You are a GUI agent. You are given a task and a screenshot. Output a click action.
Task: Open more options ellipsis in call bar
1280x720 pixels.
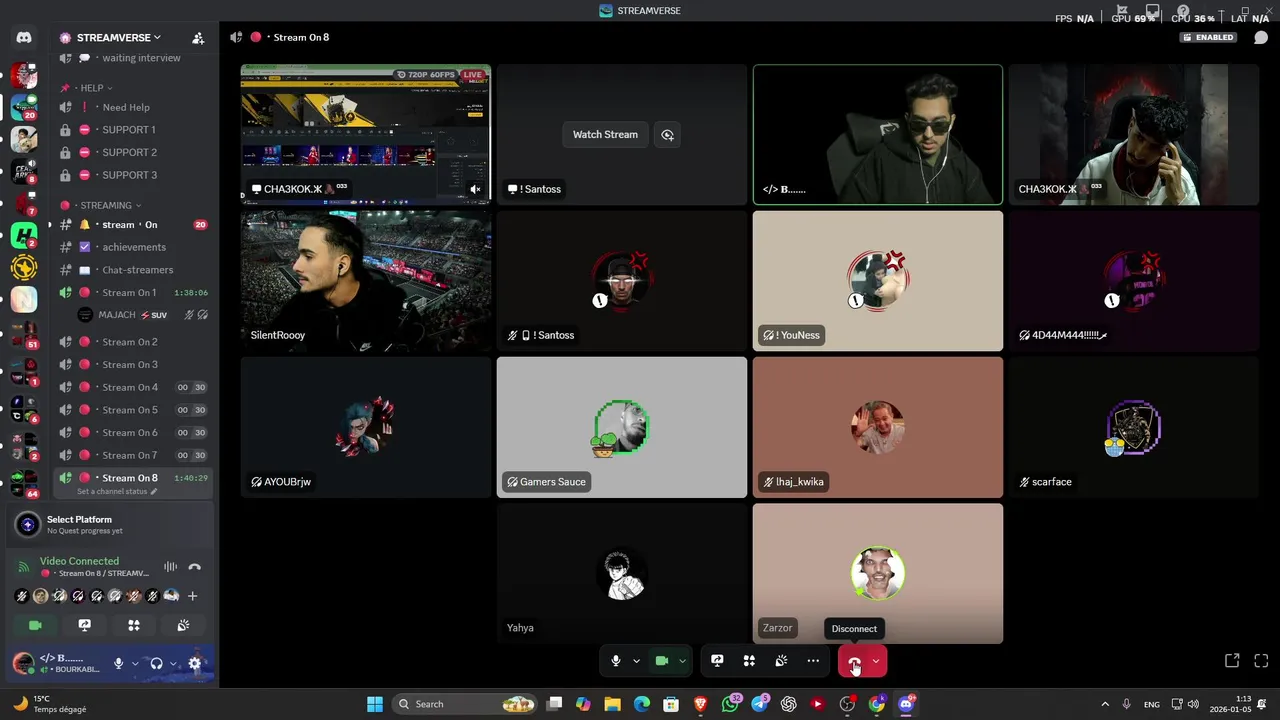[813, 661]
